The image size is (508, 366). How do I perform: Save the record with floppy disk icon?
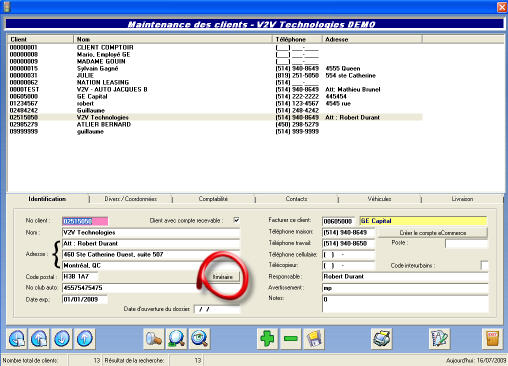click(314, 339)
